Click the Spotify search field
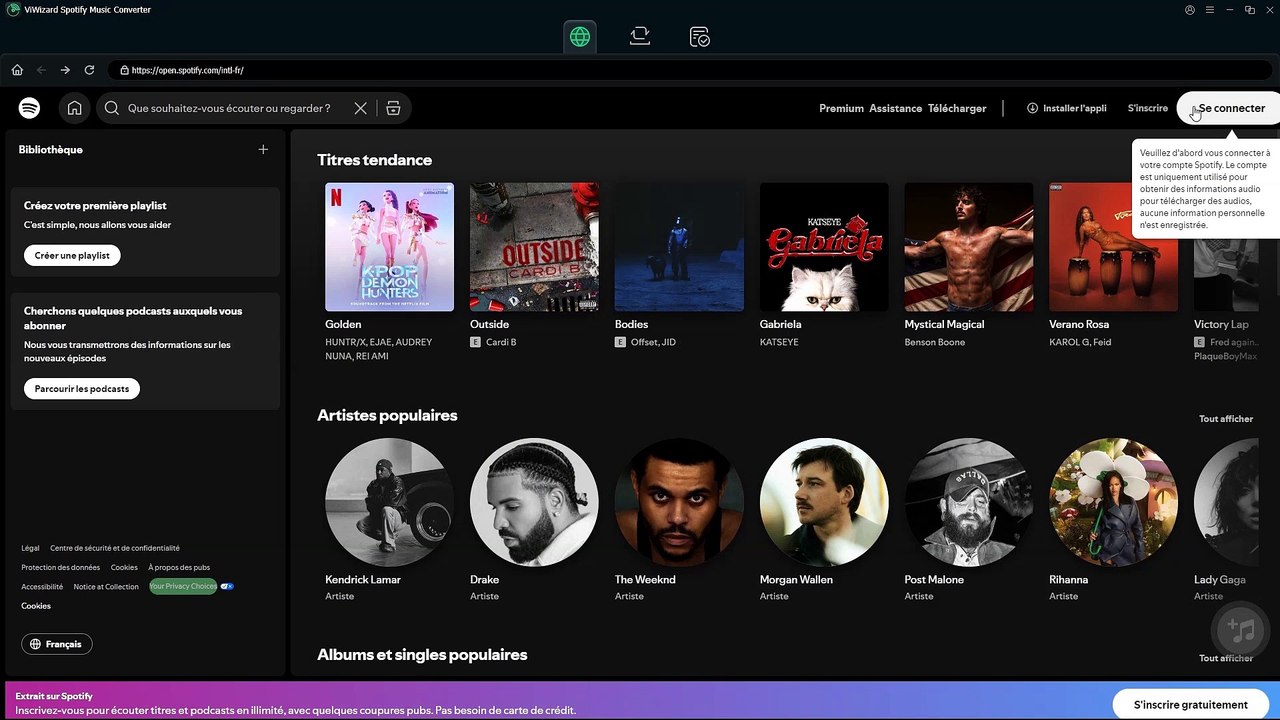This screenshot has height=720, width=1280. 229,108
